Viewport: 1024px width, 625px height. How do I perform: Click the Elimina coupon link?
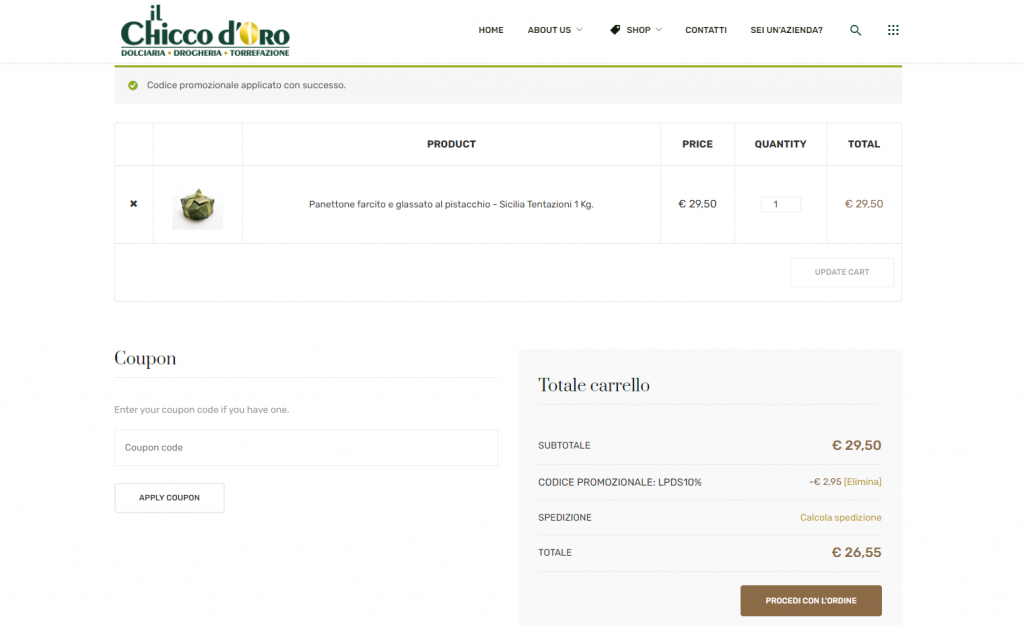(863, 482)
